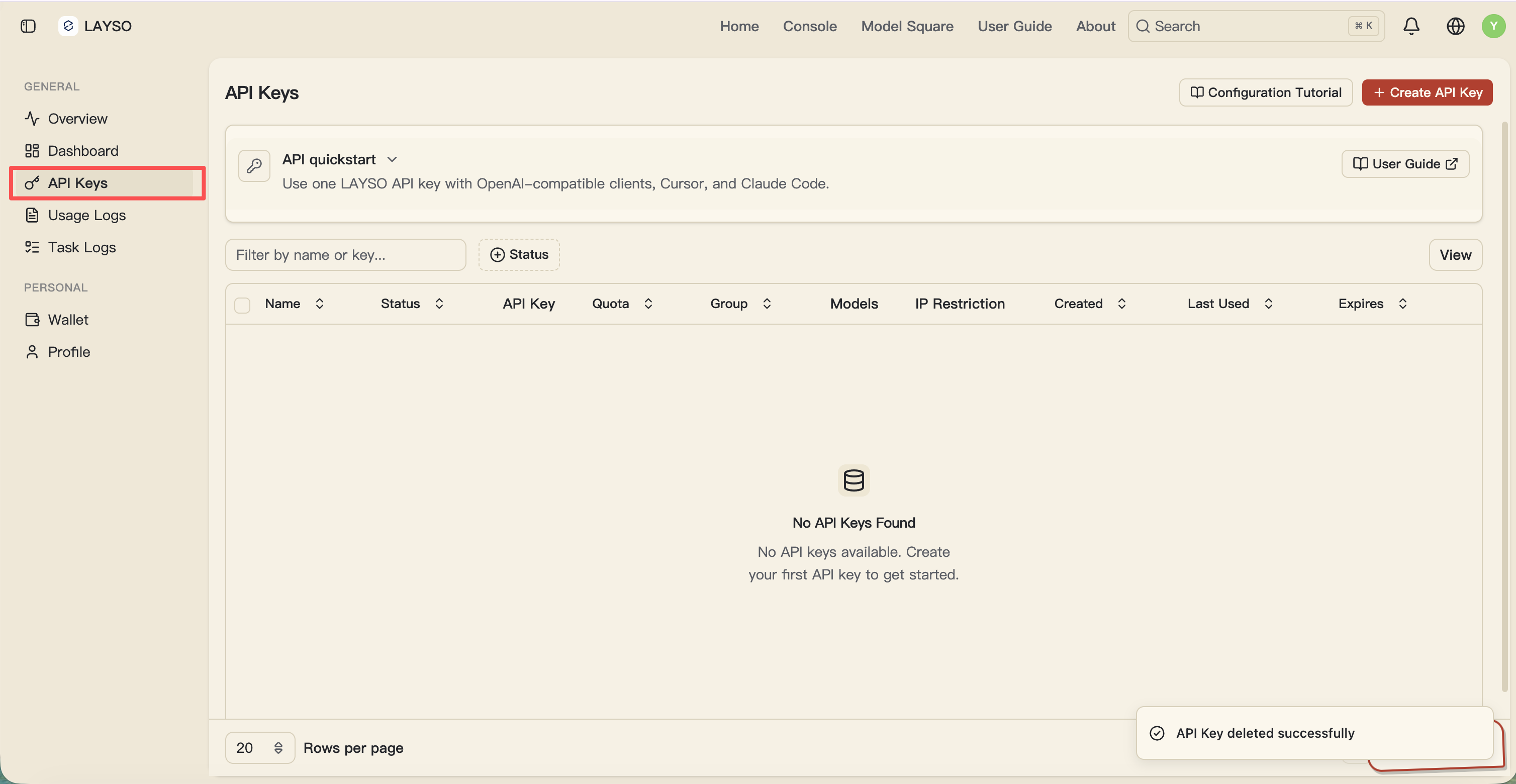Open Model Square in top navigation
The width and height of the screenshot is (1516, 784).
click(907, 26)
